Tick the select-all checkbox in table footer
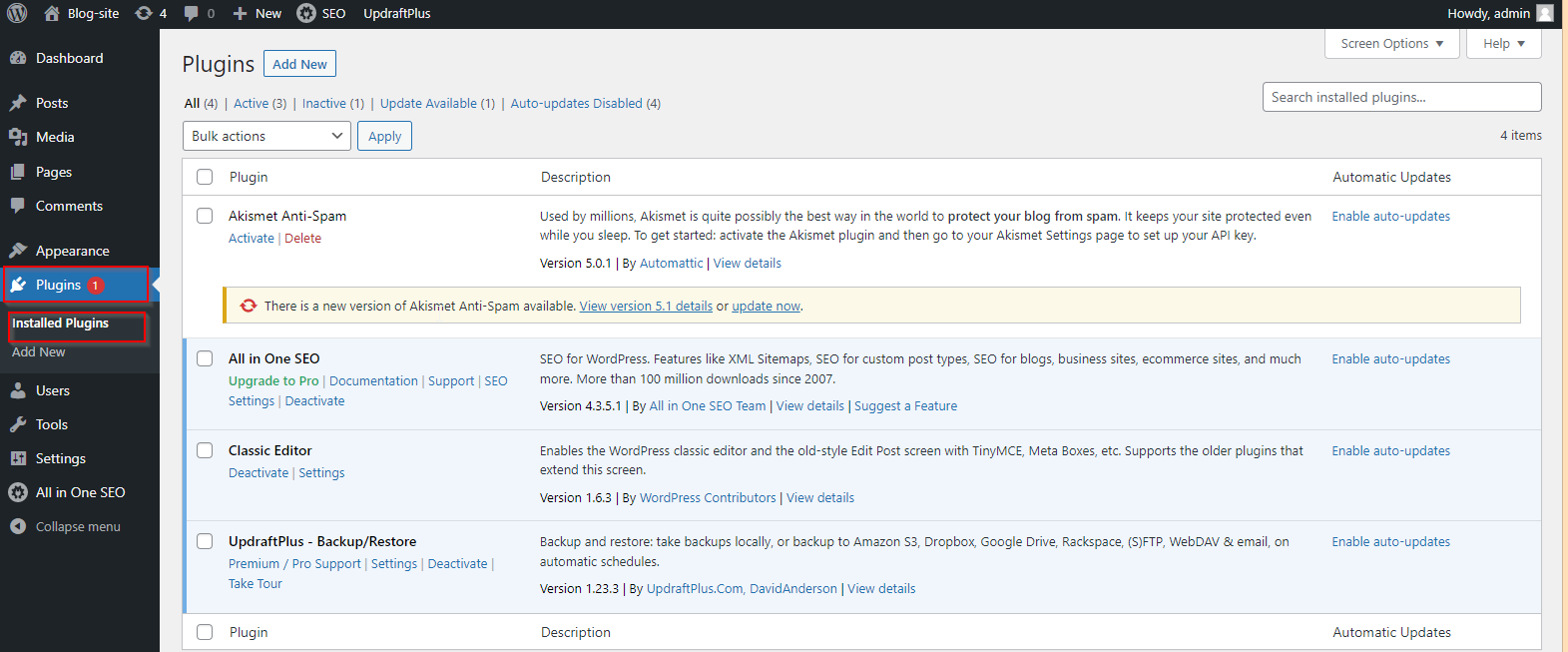Screen dimensions: 1568x652 pyautogui.click(x=205, y=632)
